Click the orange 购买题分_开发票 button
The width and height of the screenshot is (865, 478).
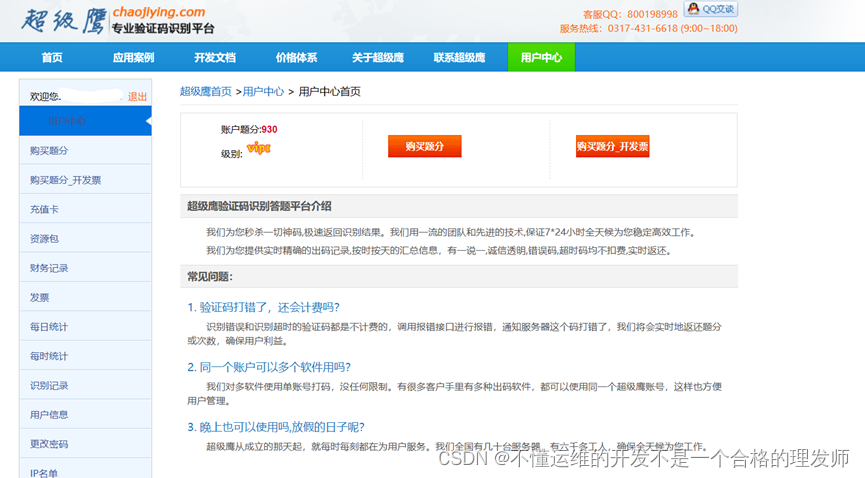612,146
